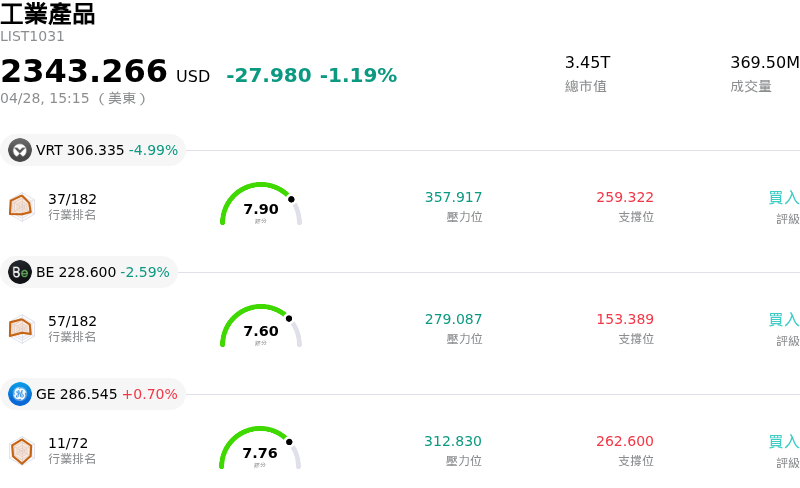Open VRT industry ranking radar icon

point(21,206)
